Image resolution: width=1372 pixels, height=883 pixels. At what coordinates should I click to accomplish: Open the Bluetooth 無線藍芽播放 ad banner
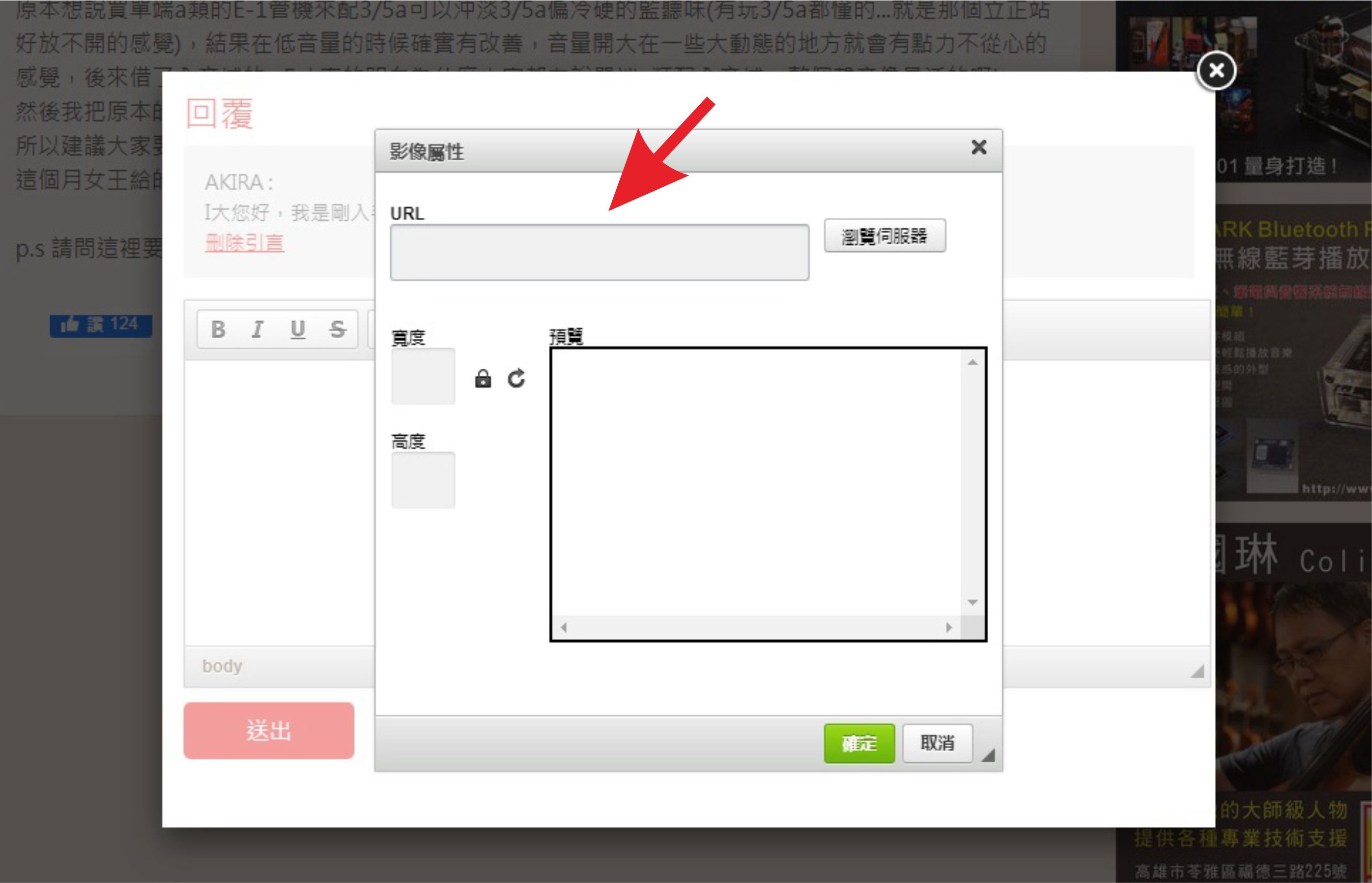click(x=1293, y=352)
